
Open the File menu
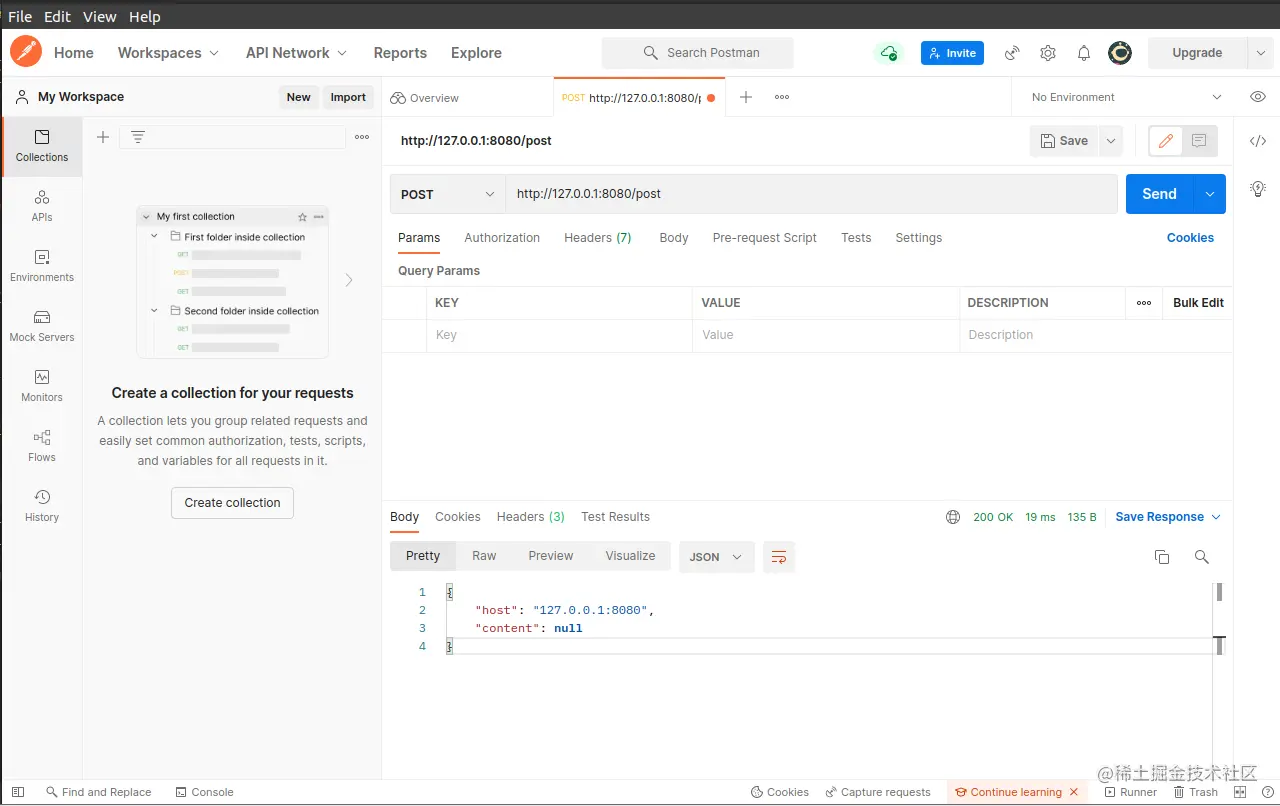[20, 17]
